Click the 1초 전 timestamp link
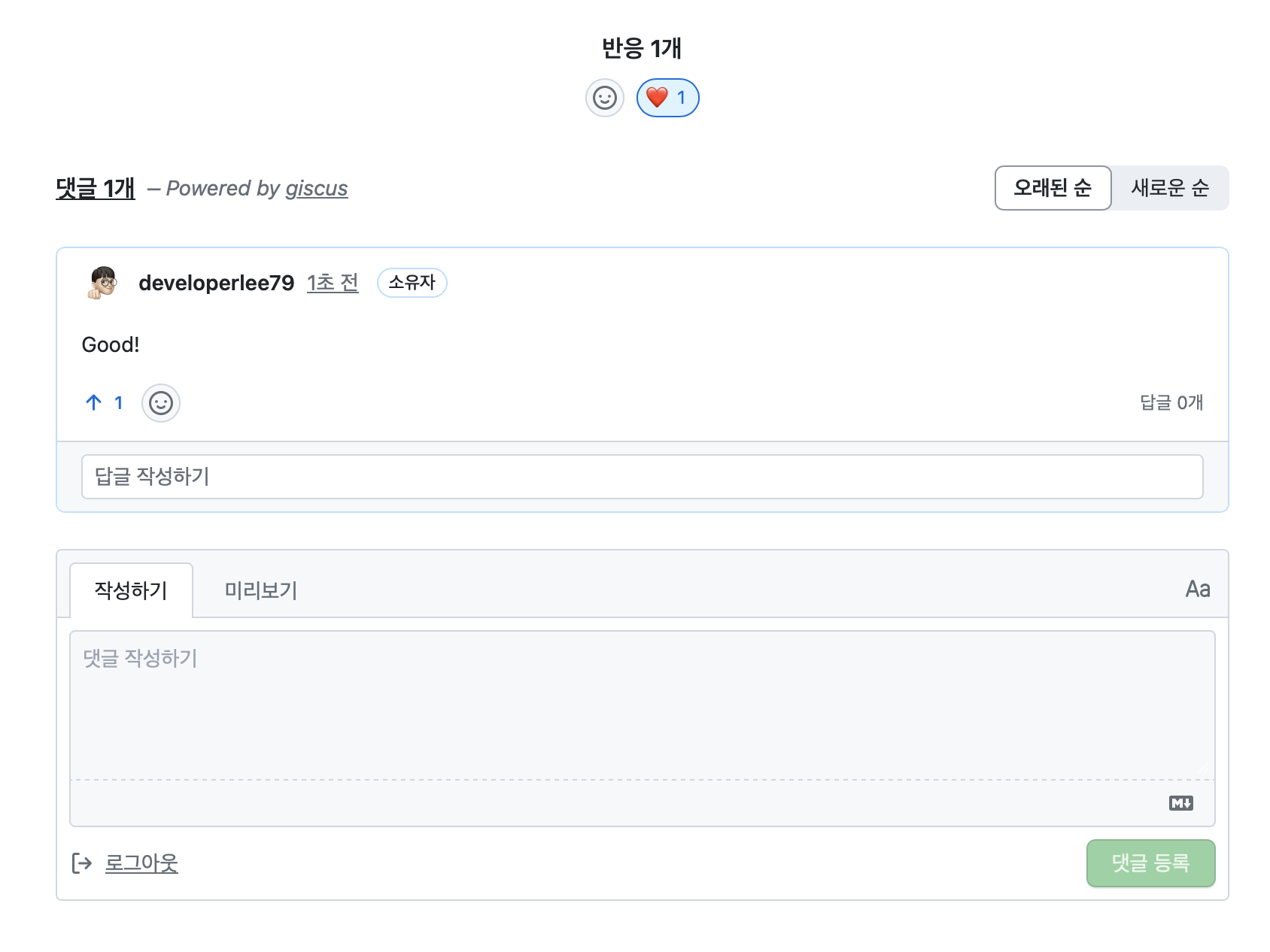 point(333,283)
